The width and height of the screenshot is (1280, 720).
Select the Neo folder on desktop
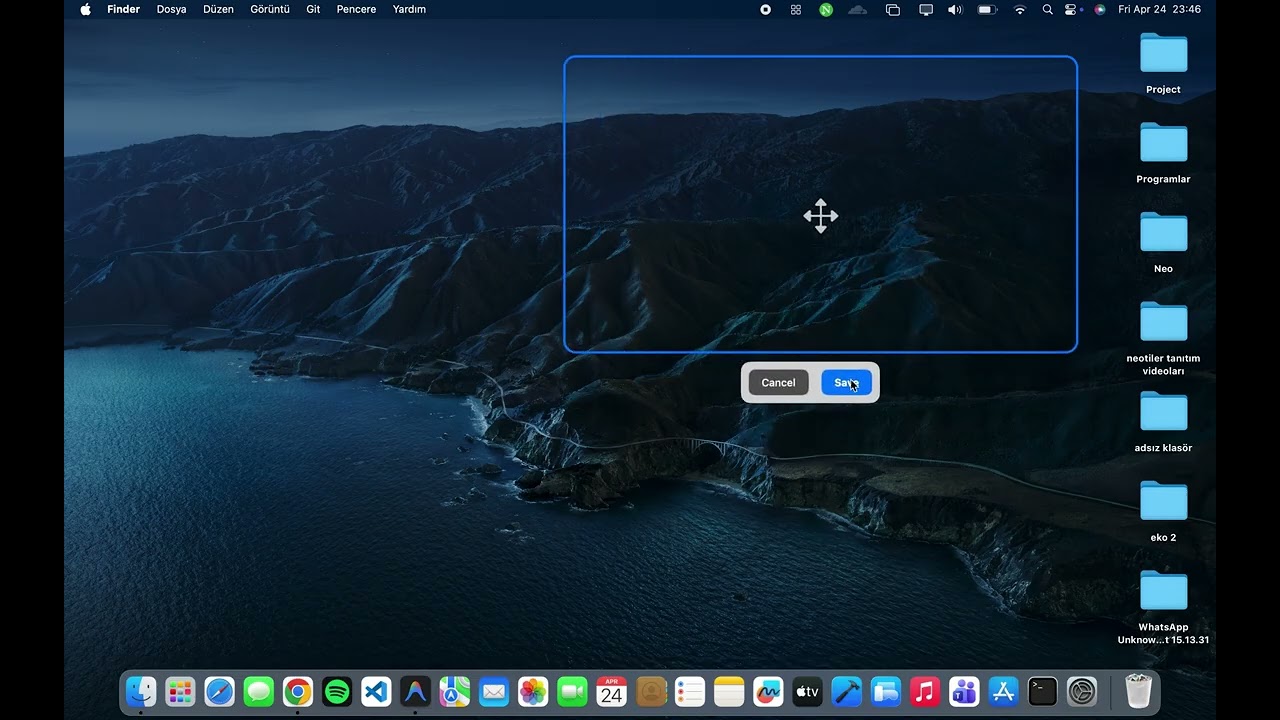click(1163, 242)
